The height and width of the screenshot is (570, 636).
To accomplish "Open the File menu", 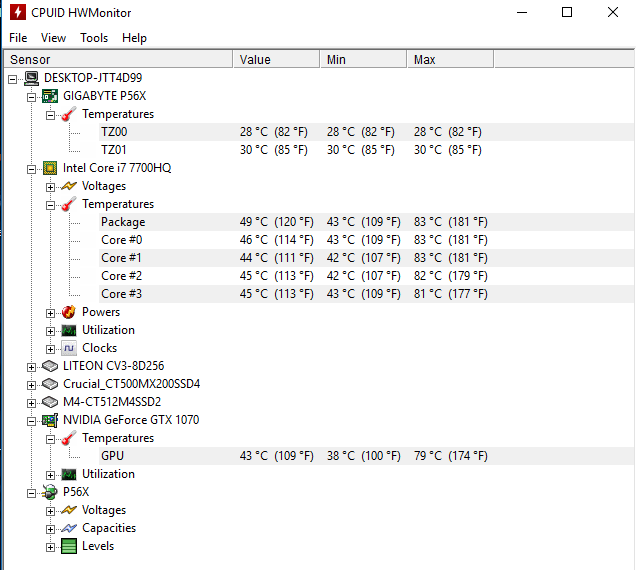I will [x=18, y=38].
